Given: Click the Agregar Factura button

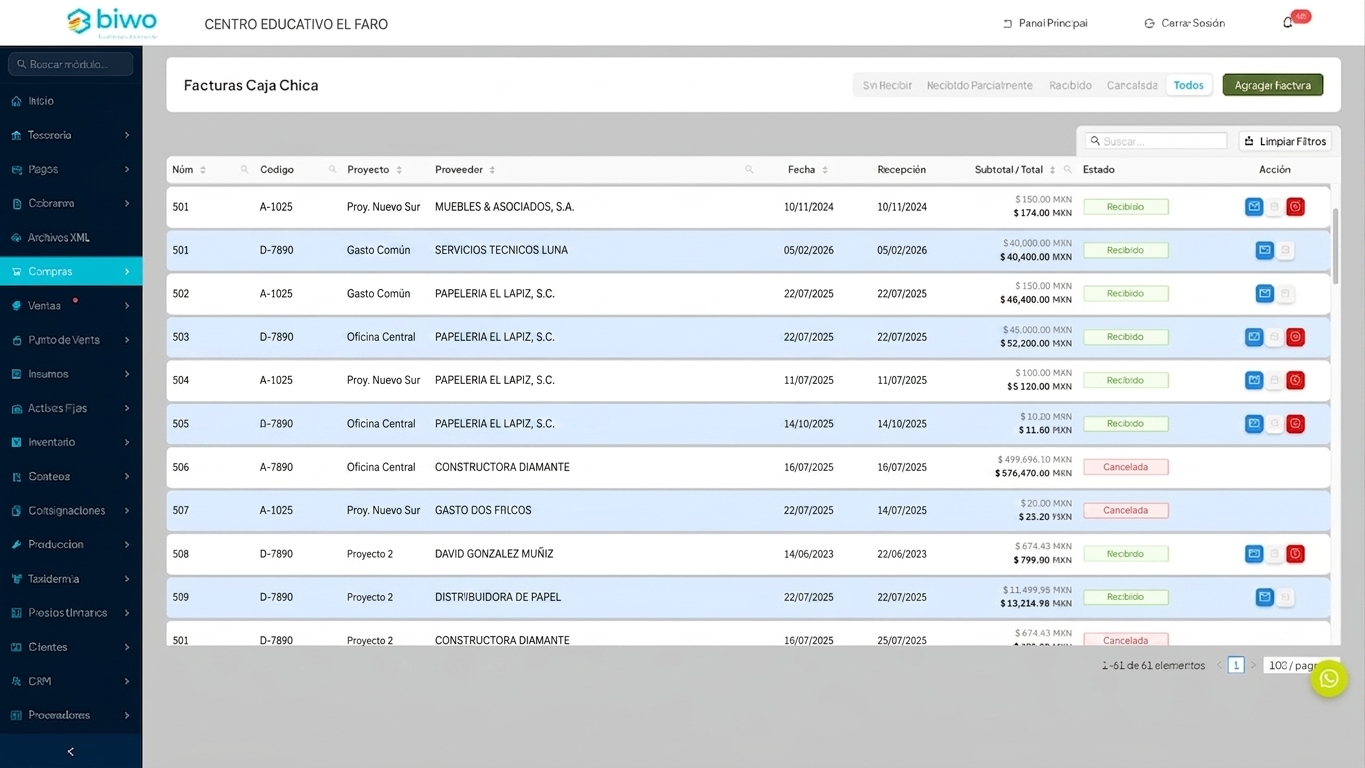Looking at the screenshot, I should (1272, 85).
